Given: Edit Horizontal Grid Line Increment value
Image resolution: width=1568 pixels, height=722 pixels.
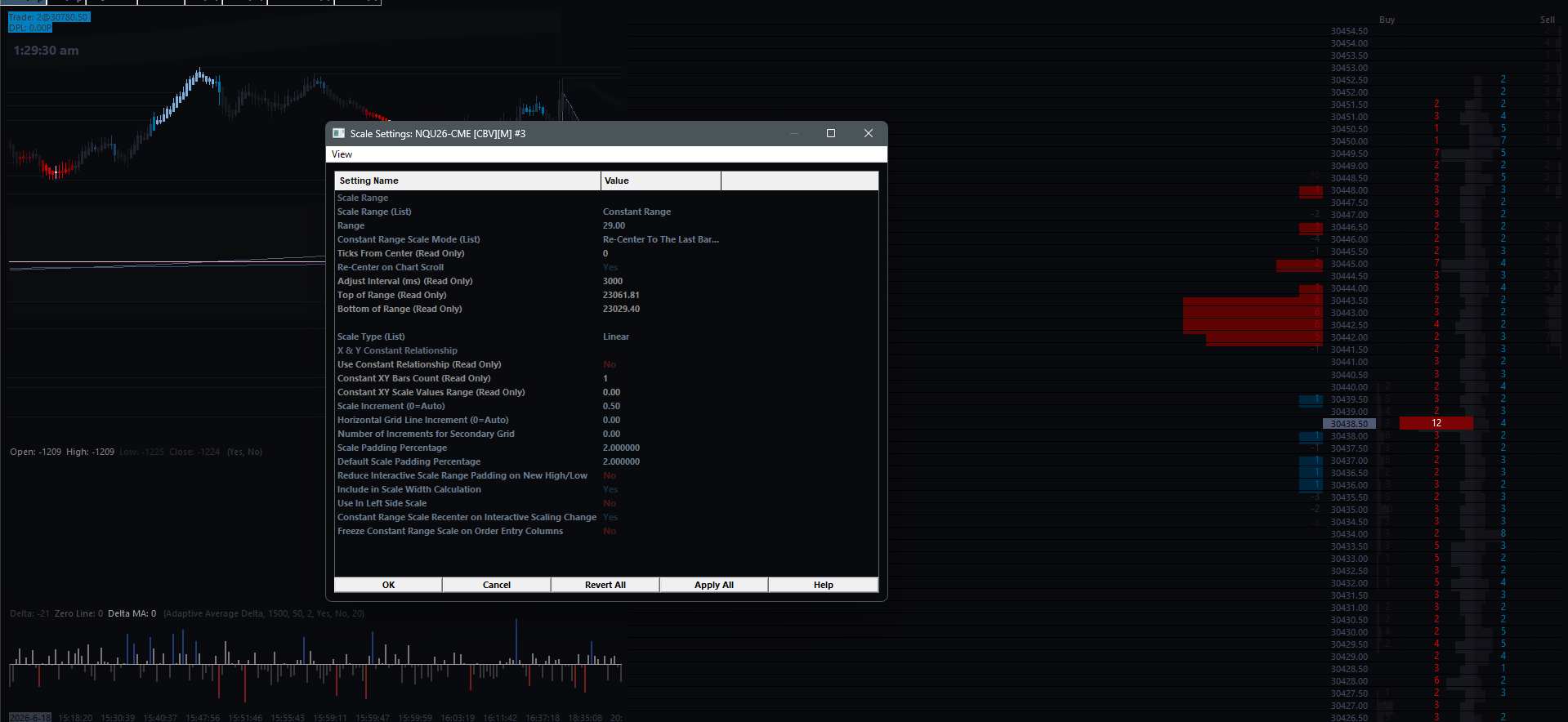Looking at the screenshot, I should (611, 420).
